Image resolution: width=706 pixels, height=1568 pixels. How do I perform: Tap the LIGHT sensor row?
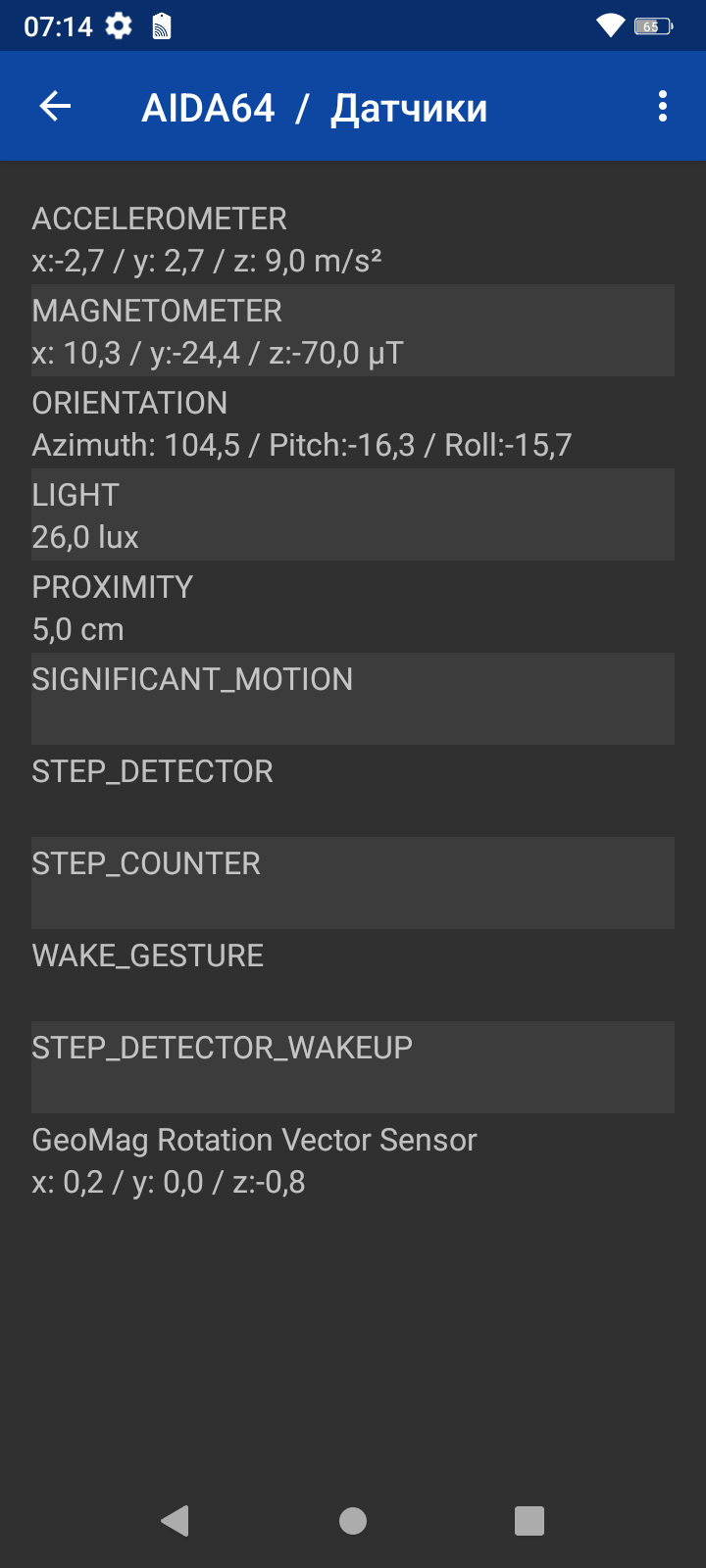[x=353, y=515]
